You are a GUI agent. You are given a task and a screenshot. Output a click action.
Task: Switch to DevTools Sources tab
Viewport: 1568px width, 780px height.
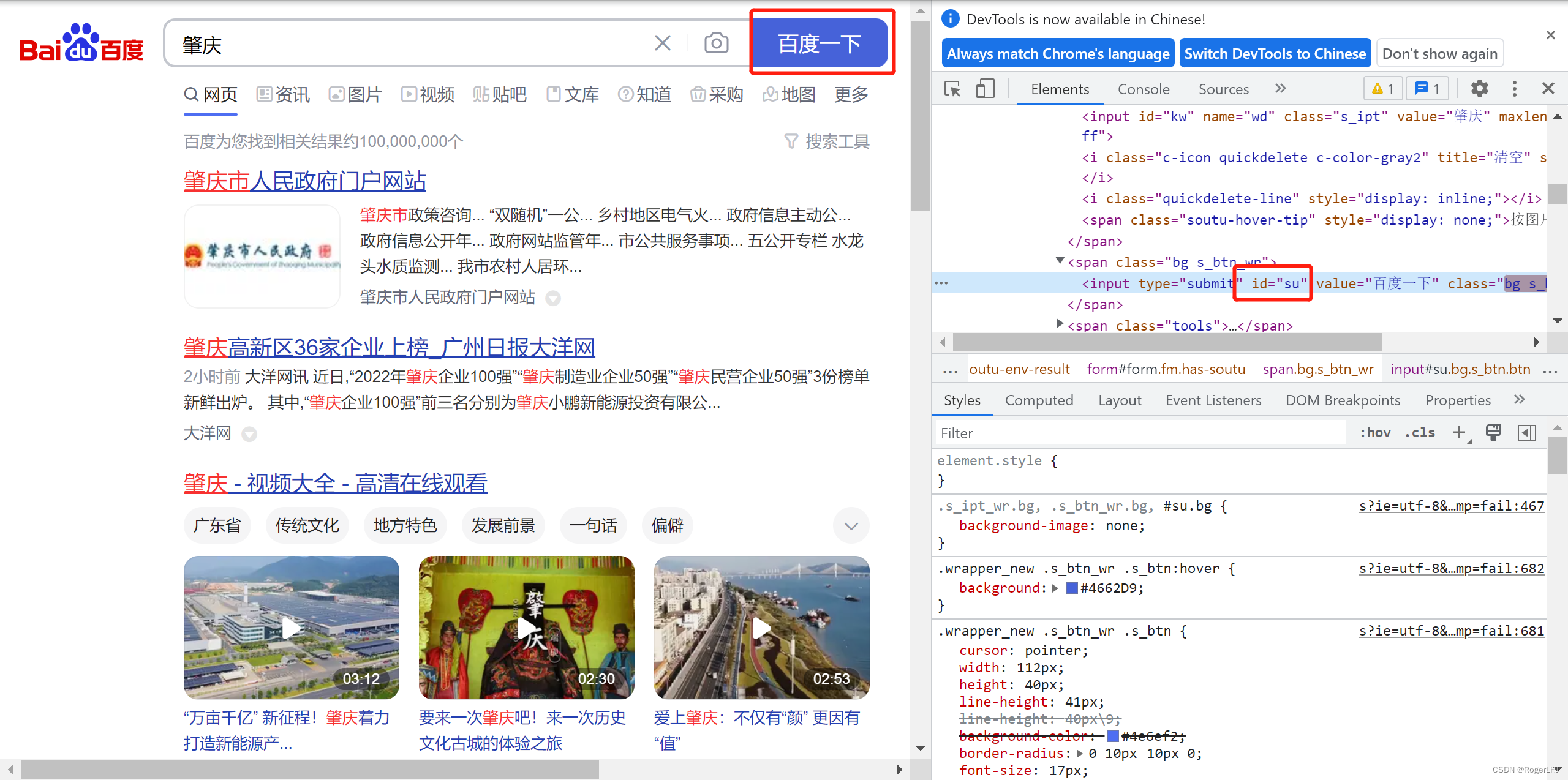[x=1224, y=89]
